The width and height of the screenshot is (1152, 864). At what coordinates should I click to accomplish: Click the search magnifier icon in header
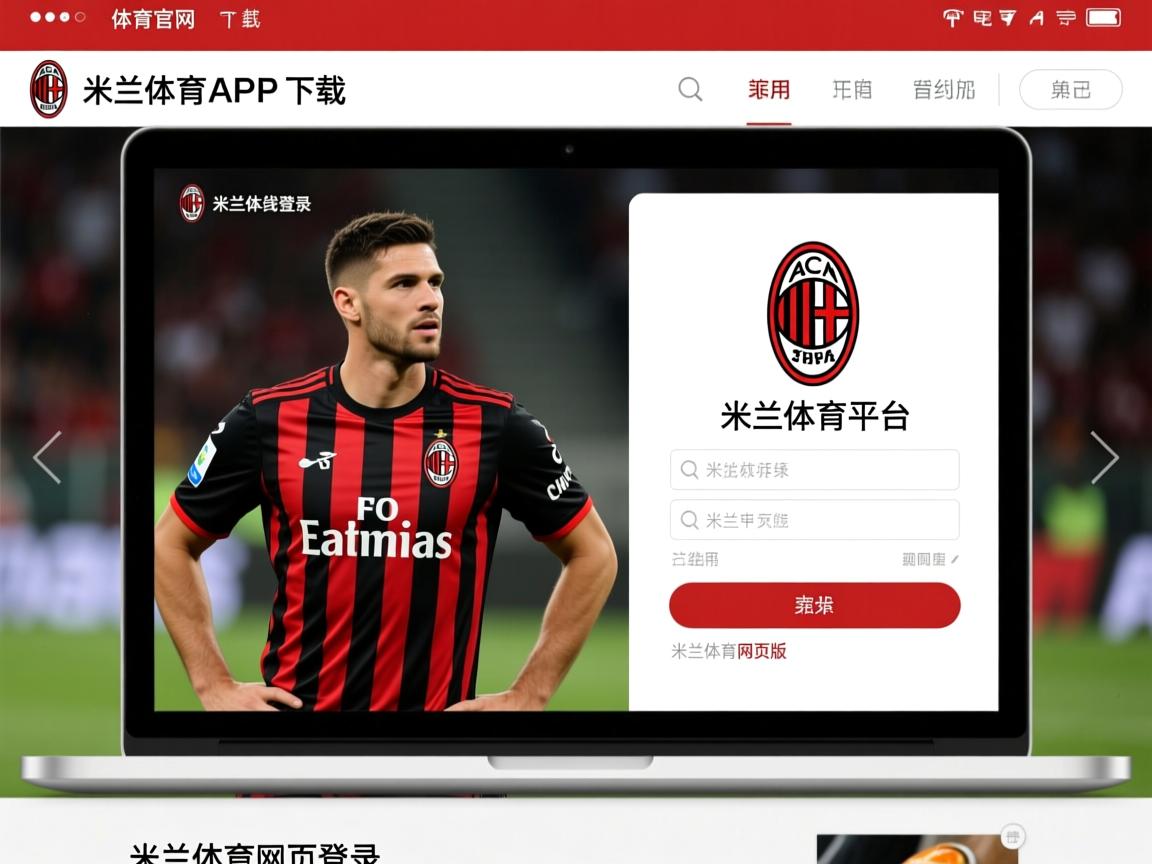(x=690, y=90)
